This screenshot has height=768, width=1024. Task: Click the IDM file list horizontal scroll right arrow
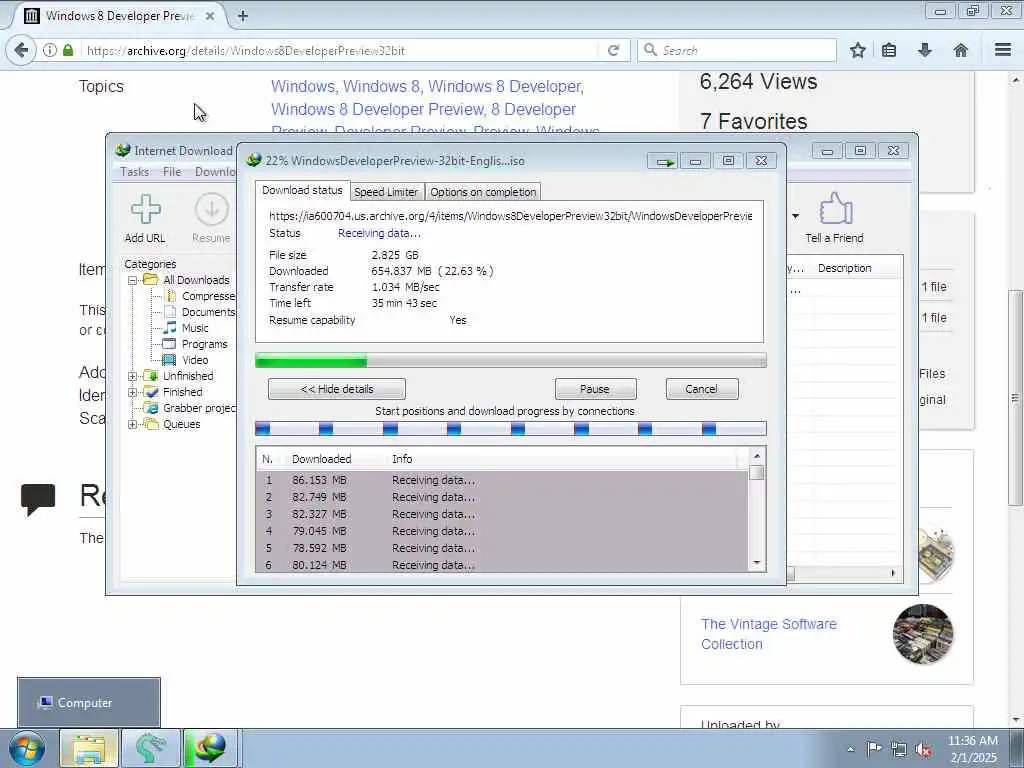893,573
